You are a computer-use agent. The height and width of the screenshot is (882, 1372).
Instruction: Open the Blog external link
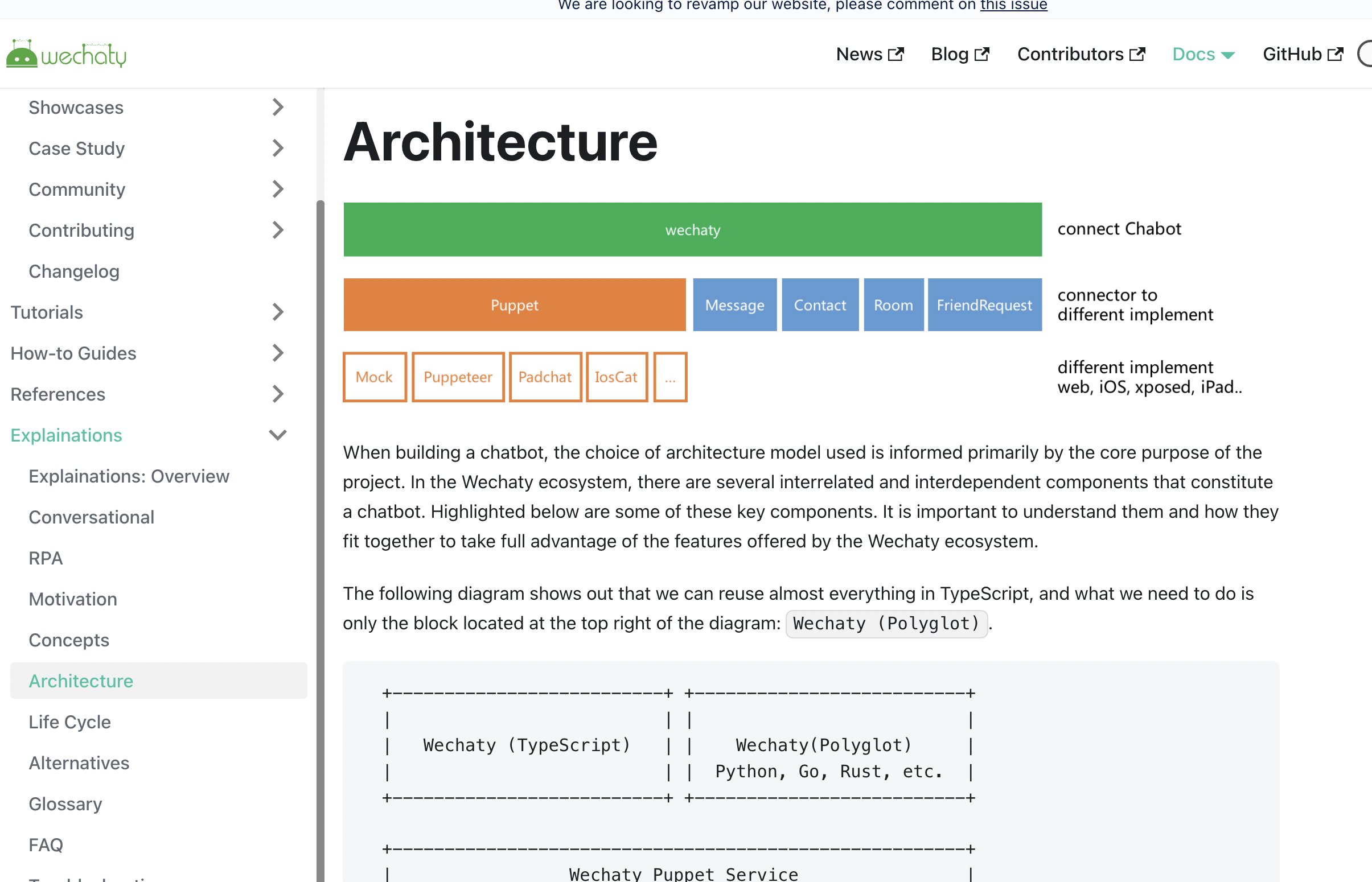click(x=959, y=55)
